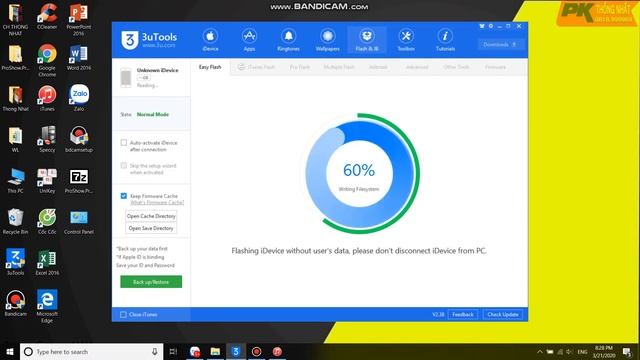Click the taskbar search box
This screenshot has width=640, height=360.
[91, 351]
